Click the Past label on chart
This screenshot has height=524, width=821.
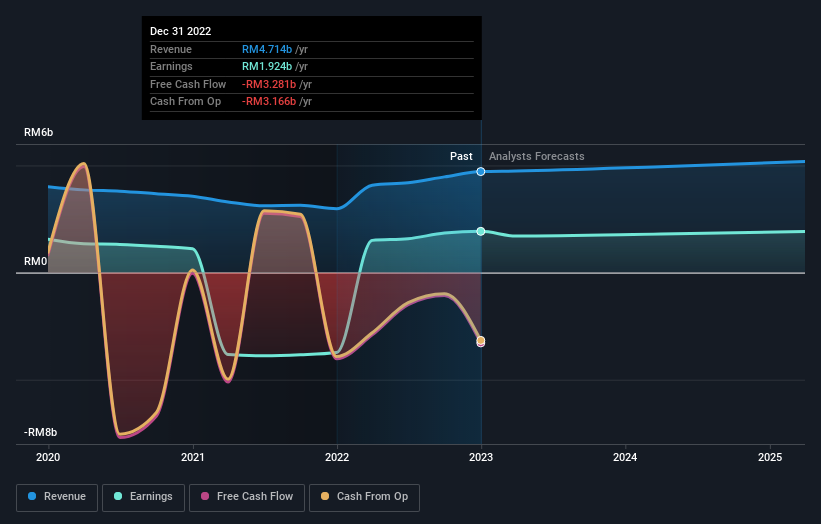pos(461,156)
